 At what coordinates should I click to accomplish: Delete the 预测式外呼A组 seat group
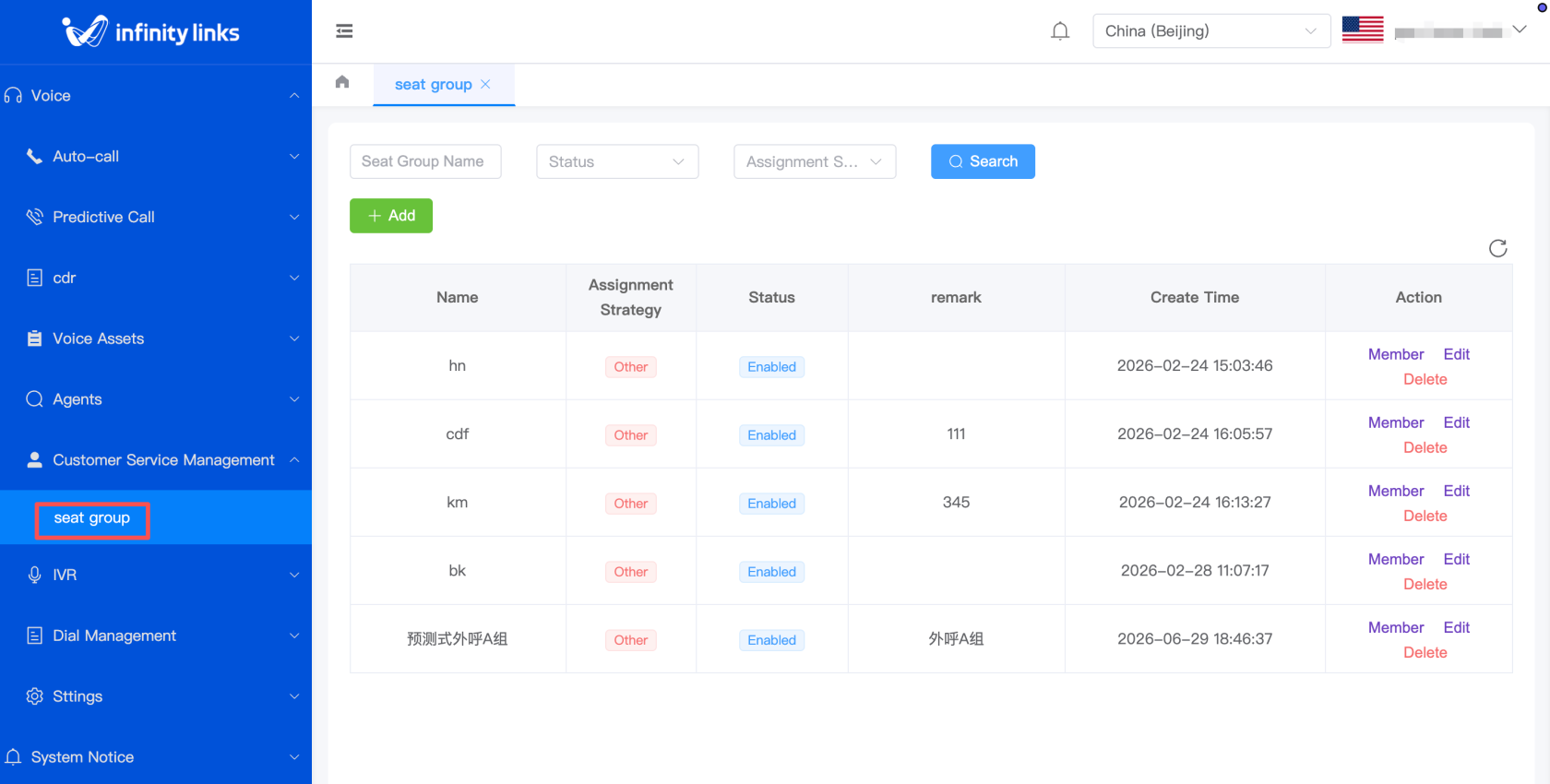[x=1425, y=652]
